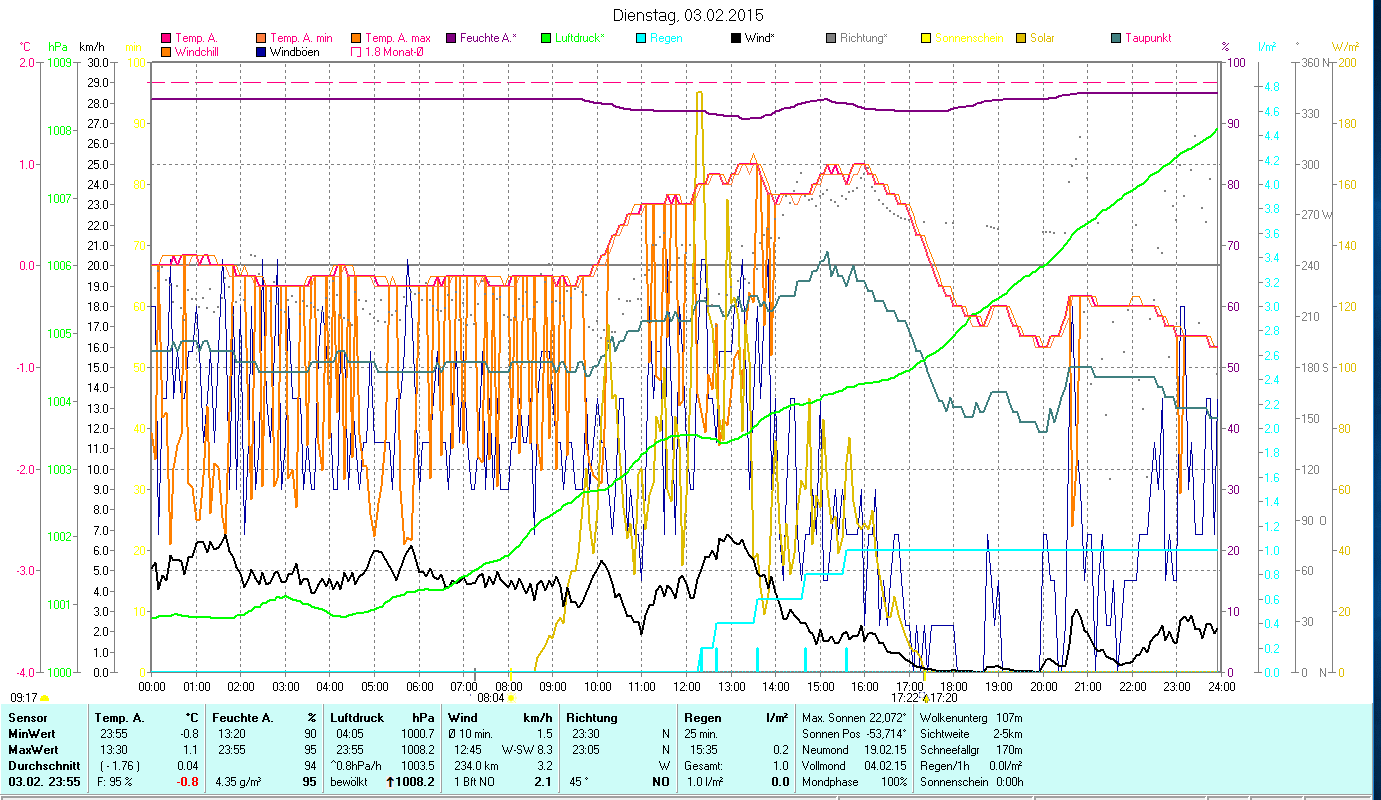Click the pressure trend arrow beside 1008.2
This screenshot has height=800, width=1381.
pos(389,782)
